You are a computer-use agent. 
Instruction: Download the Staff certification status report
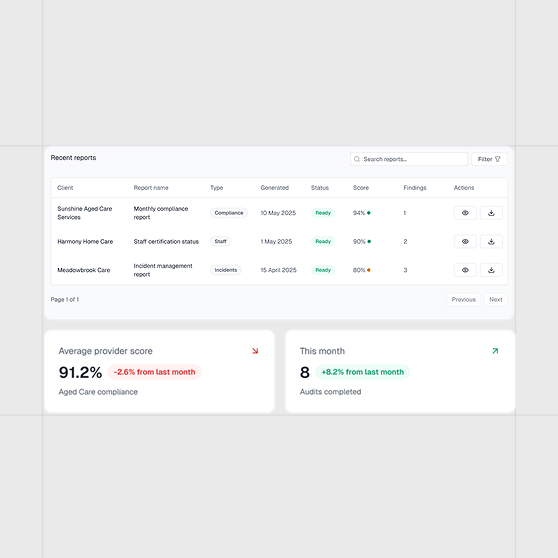491,241
